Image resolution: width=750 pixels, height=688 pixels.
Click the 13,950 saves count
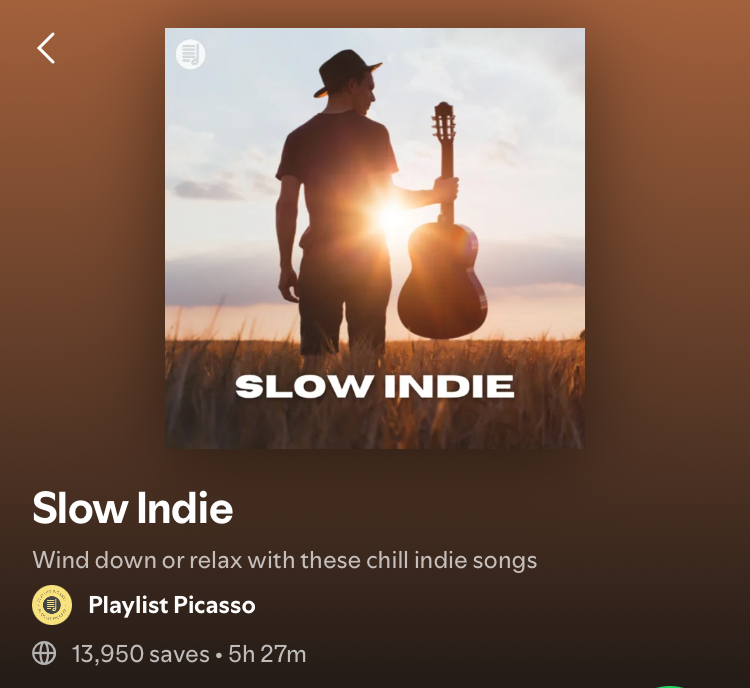pos(141,654)
